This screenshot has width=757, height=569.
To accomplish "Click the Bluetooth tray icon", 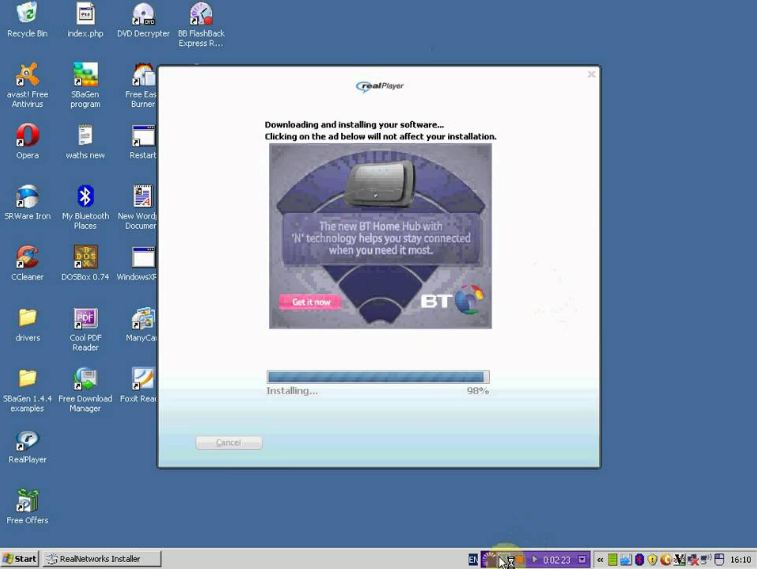I will [x=640, y=560].
